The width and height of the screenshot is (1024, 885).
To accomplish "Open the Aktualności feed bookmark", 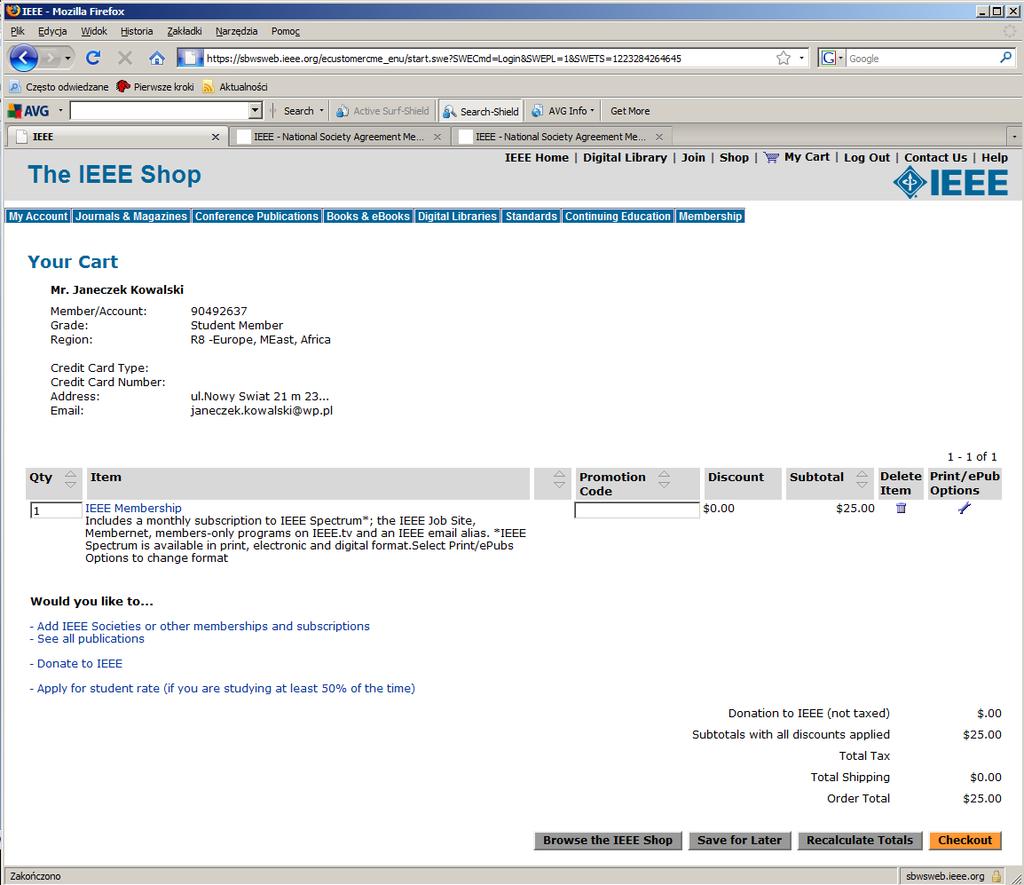I will (235, 87).
